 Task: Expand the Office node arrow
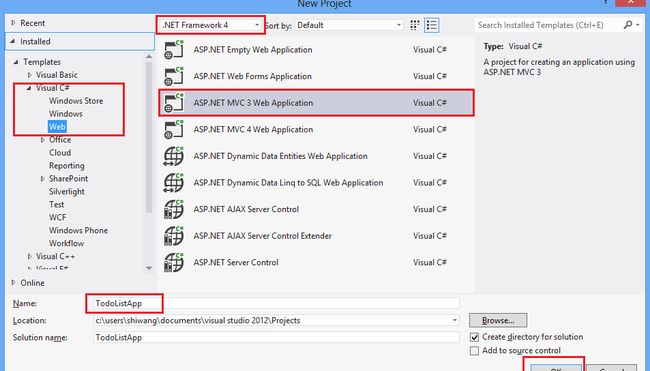42,140
